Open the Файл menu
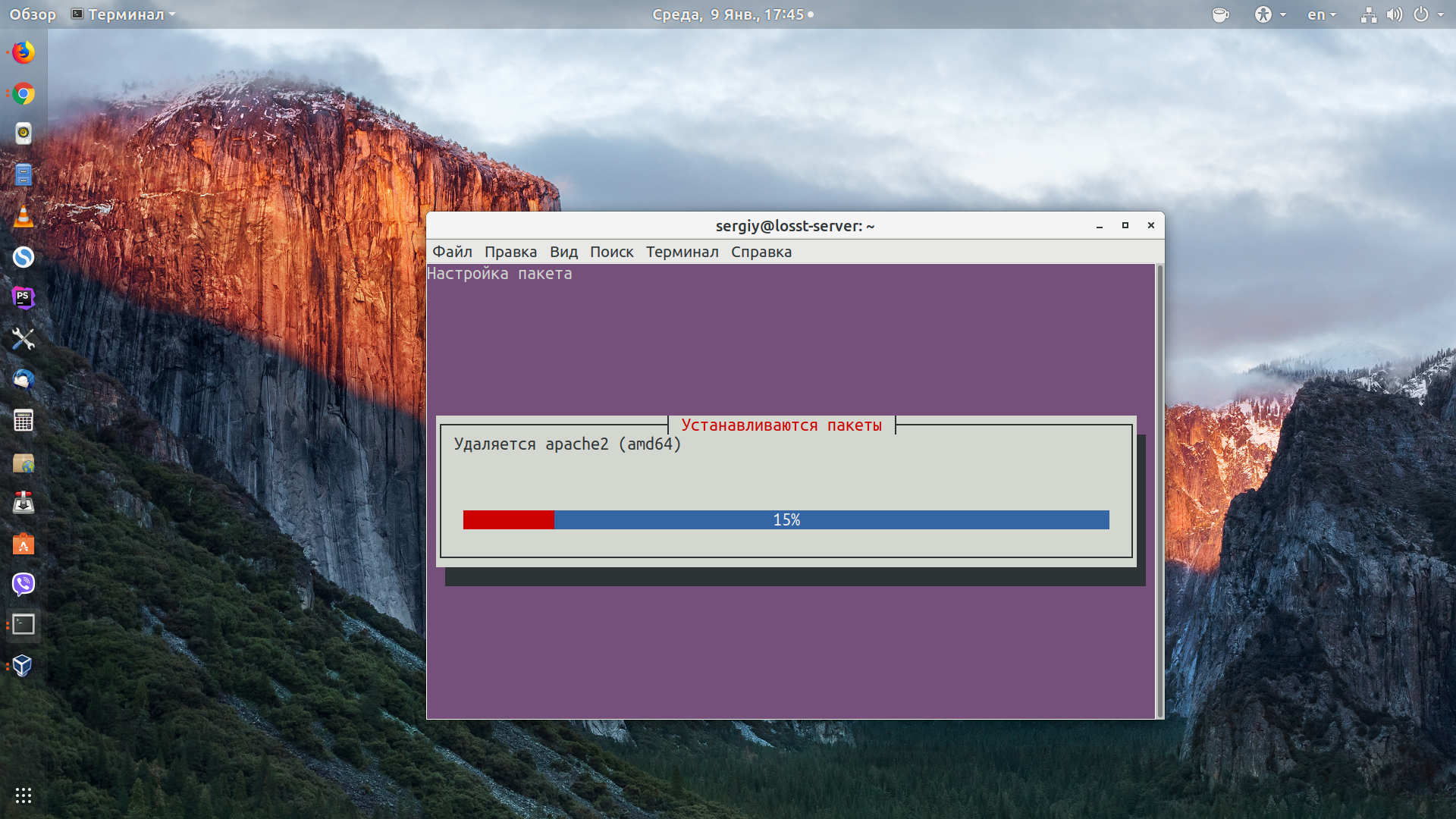The height and width of the screenshot is (819, 1456). point(452,252)
